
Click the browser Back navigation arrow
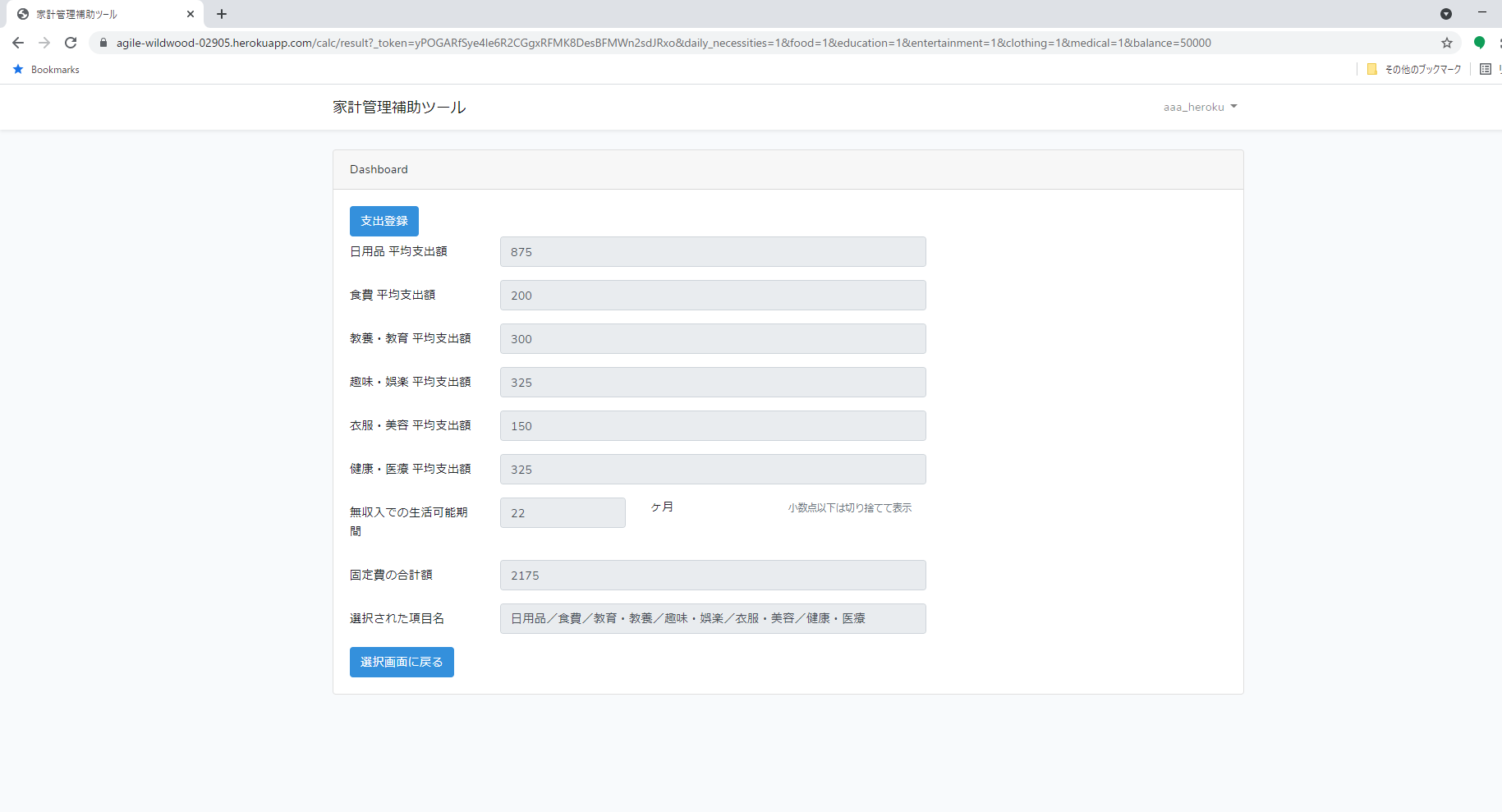click(x=17, y=42)
